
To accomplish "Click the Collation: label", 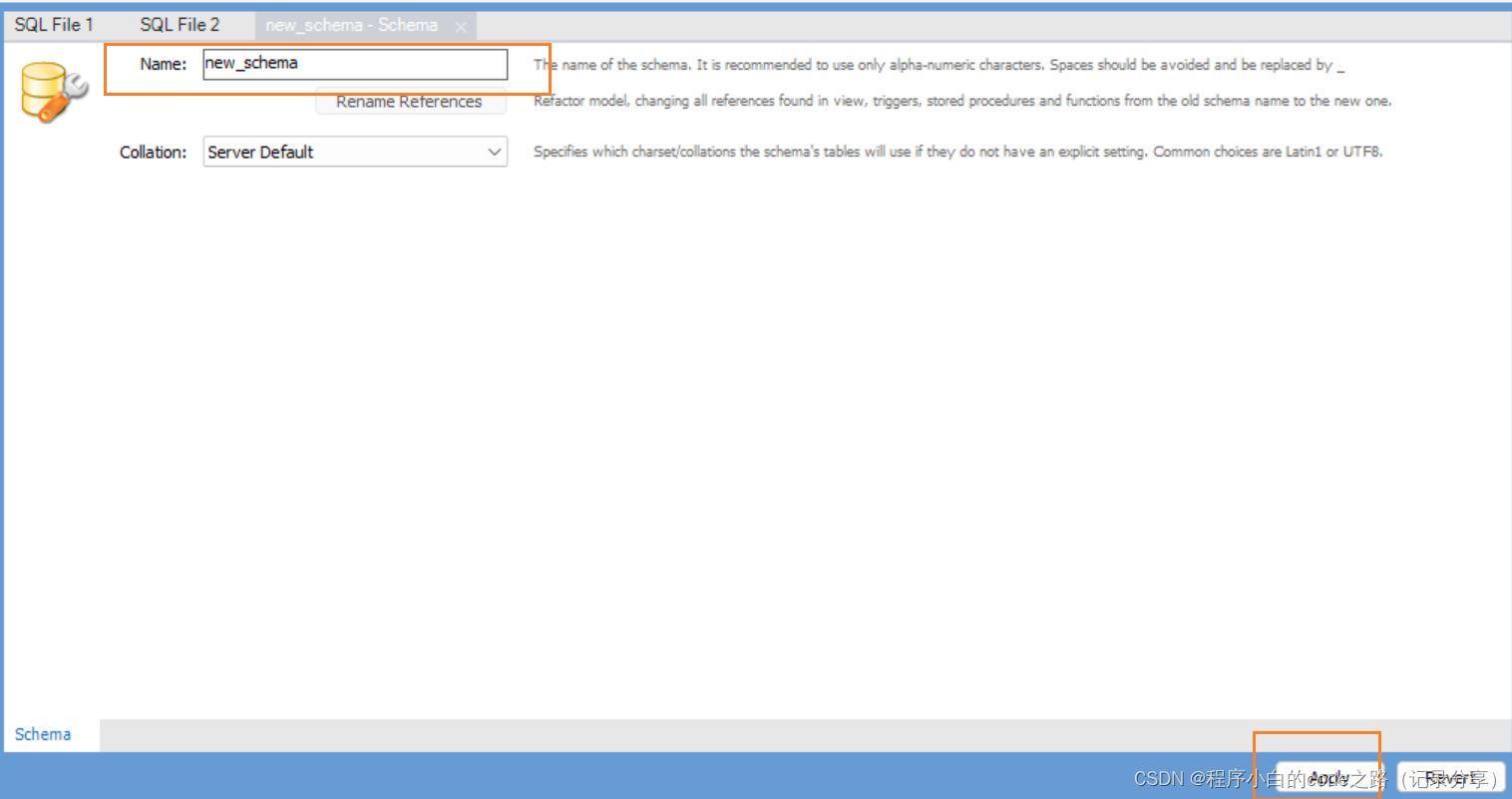I will click(x=153, y=153).
